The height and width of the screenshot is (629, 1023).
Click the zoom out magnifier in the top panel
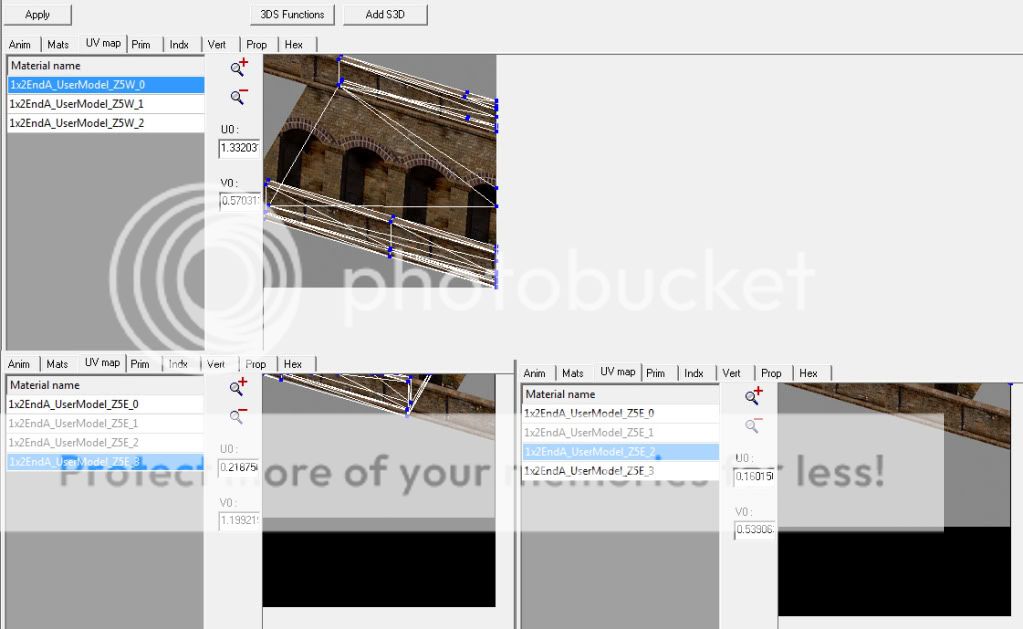coord(238,97)
